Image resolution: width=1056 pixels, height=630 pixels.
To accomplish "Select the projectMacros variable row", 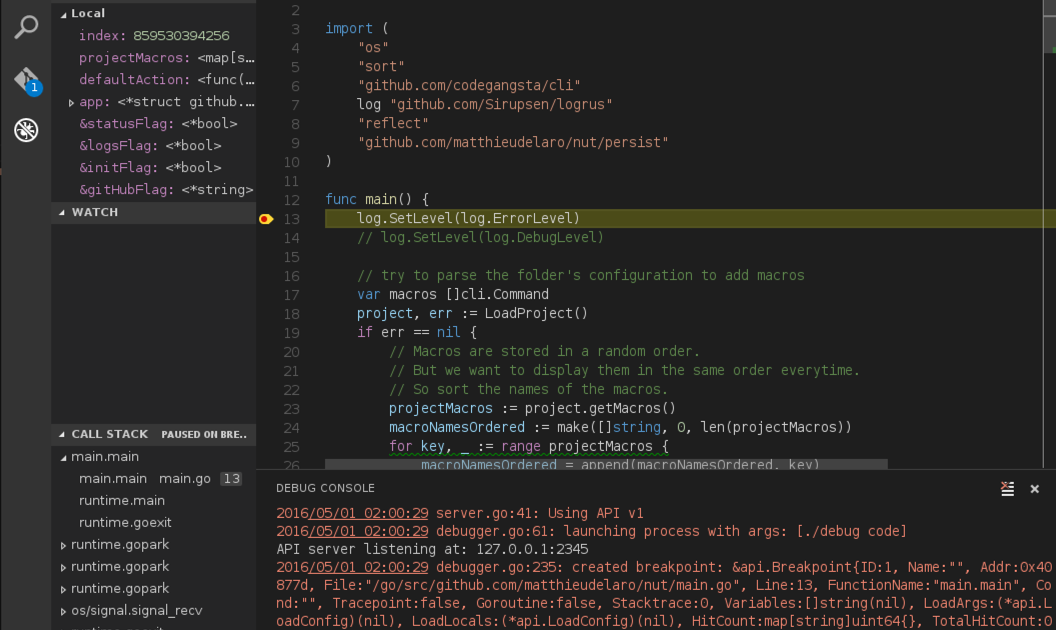I will click(154, 58).
